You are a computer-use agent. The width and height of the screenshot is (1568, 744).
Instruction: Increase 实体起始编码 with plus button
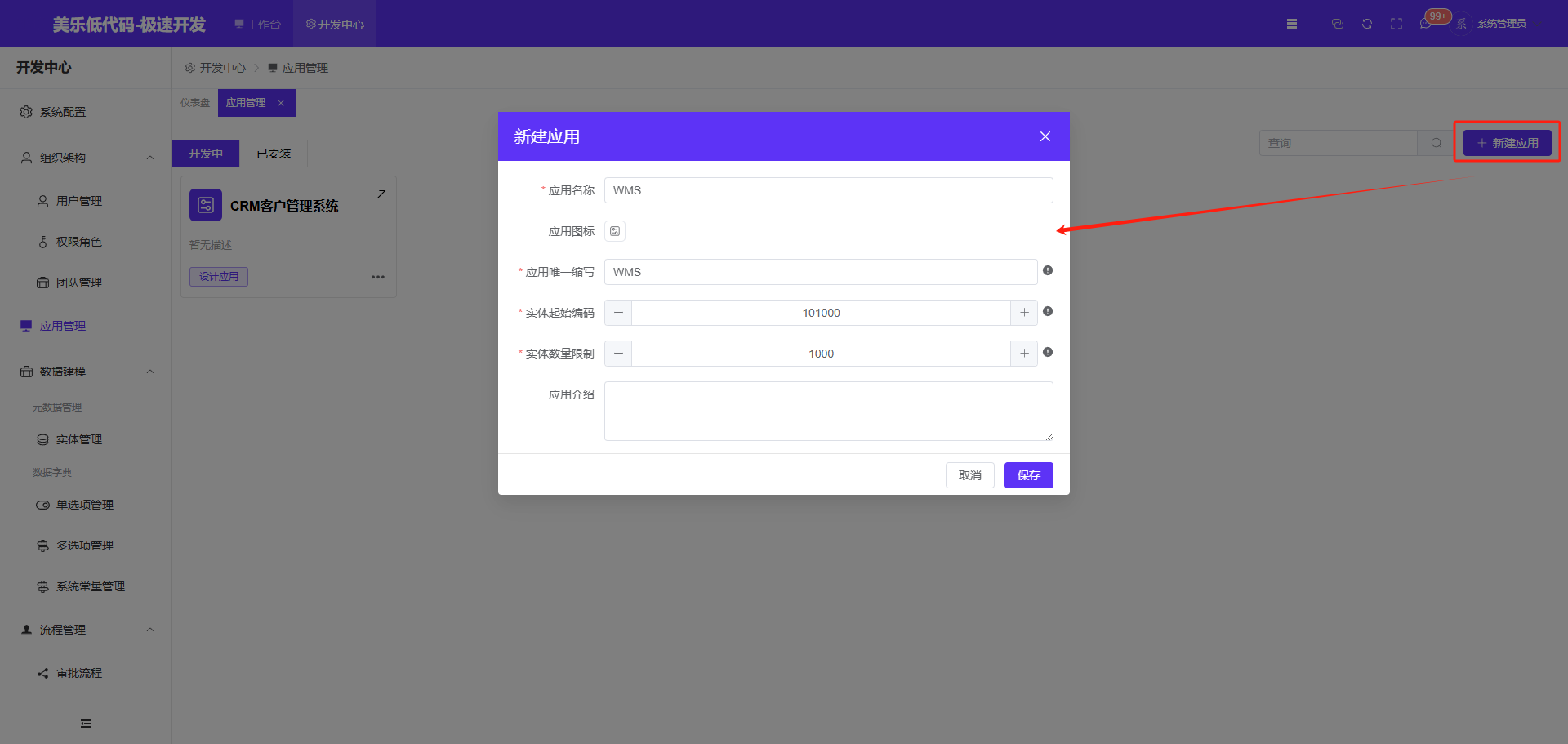point(1024,313)
